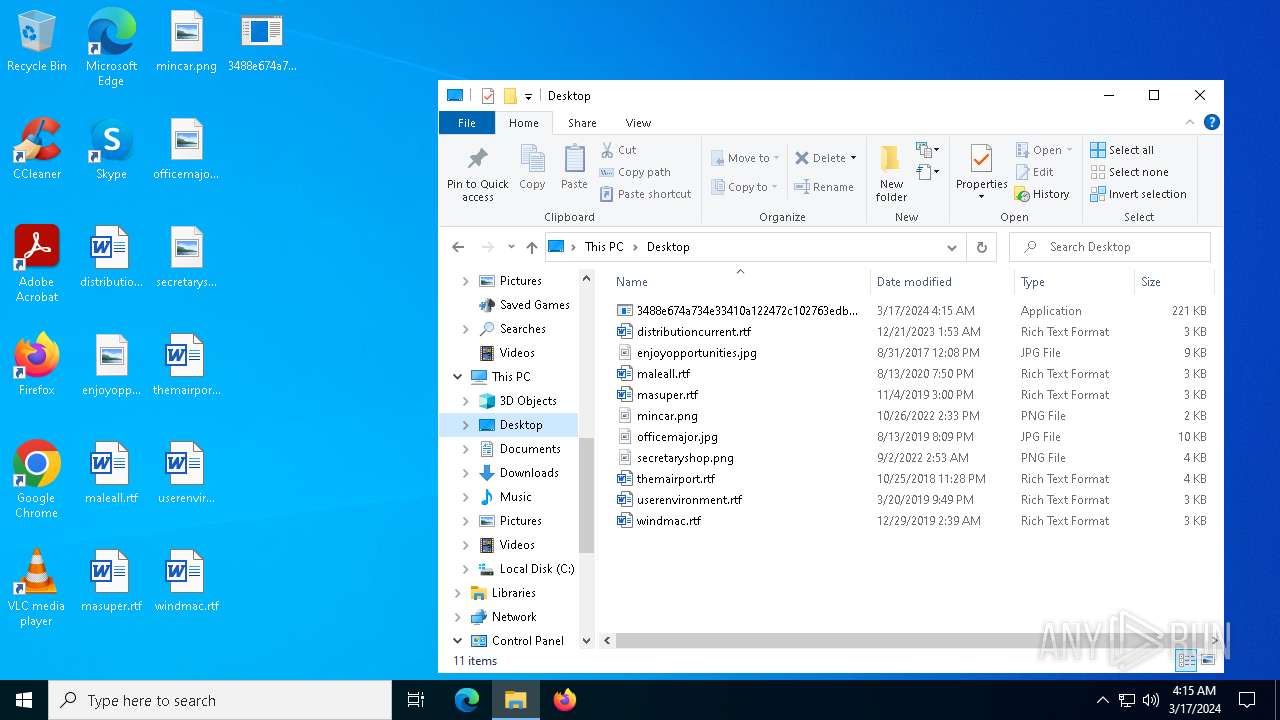Click the New folder icon
The height and width of the screenshot is (720, 1280).
click(890, 160)
